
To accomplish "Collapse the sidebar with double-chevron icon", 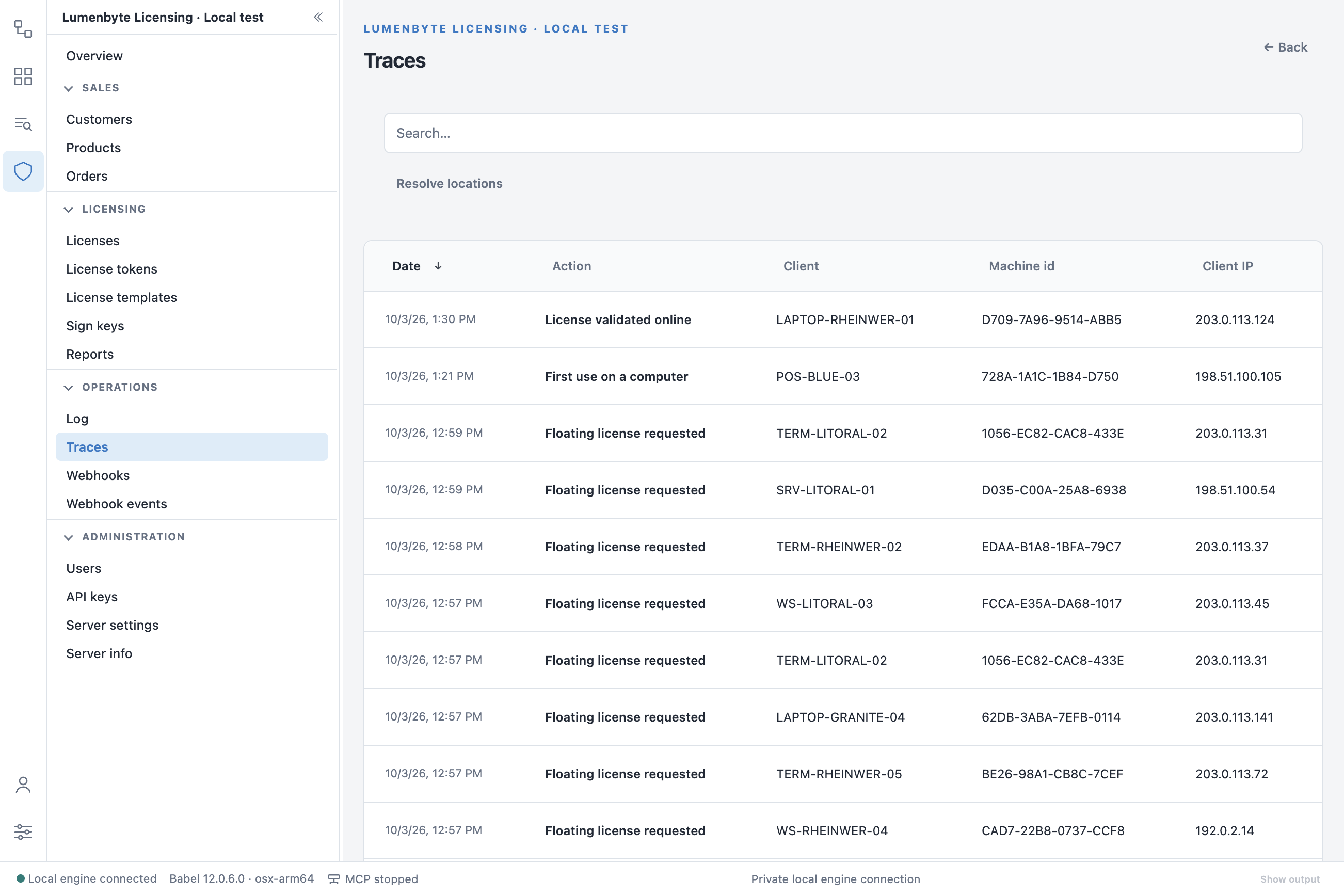I will pos(318,17).
